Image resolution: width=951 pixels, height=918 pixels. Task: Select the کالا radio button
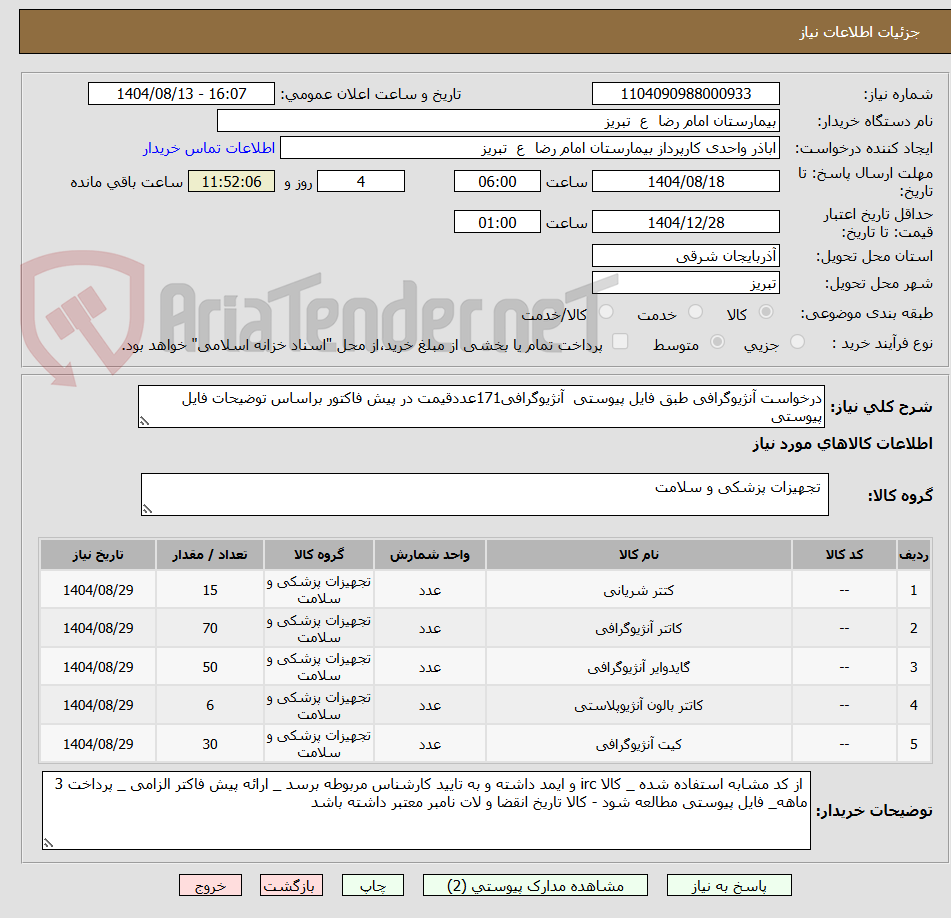click(x=765, y=313)
